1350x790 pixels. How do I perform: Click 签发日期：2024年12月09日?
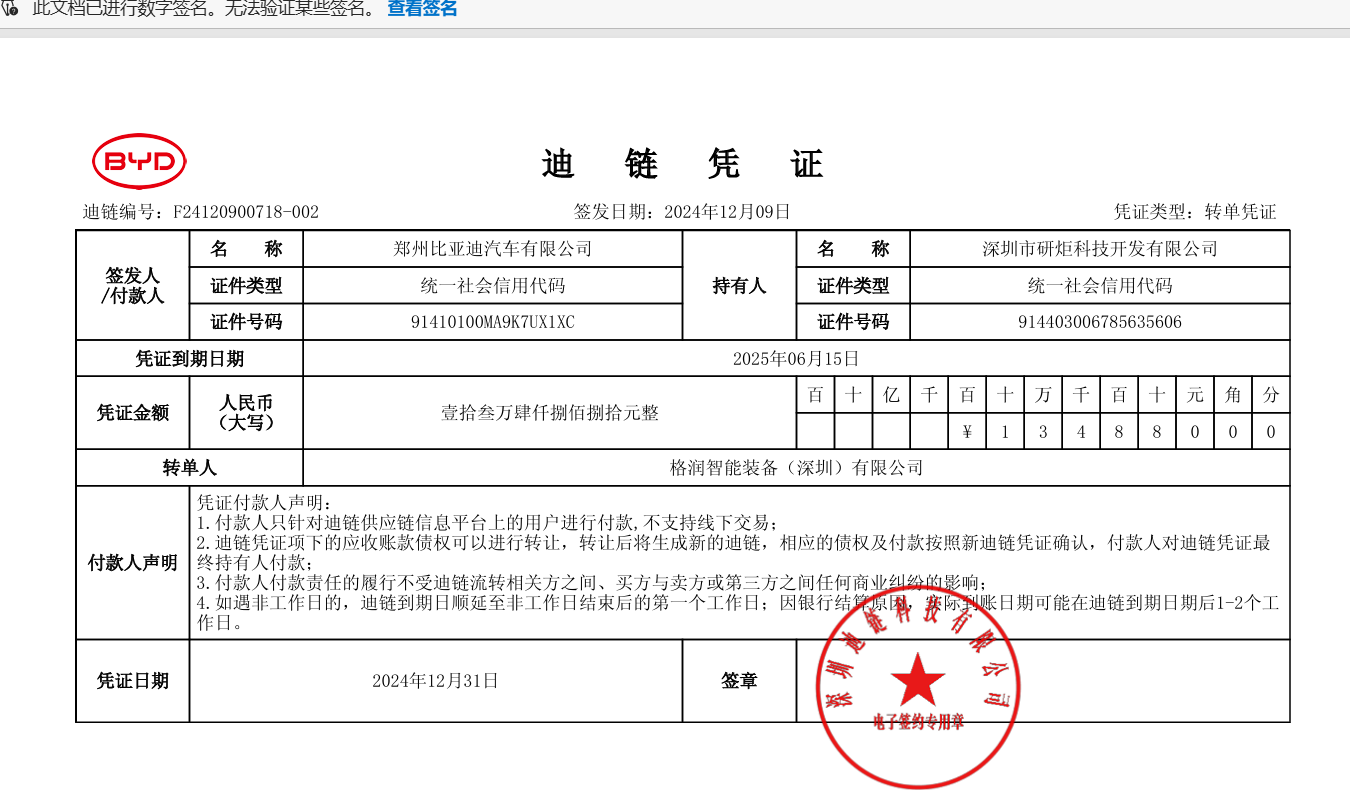click(682, 212)
